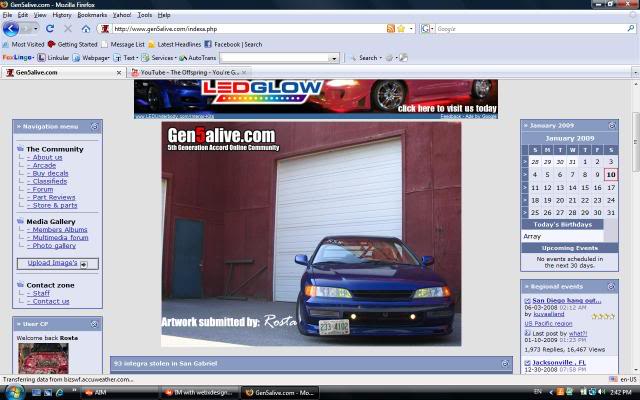Collapse the 93 integra stolen news block
Image resolution: width=640 pixels, height=400 pixels.
[505, 363]
